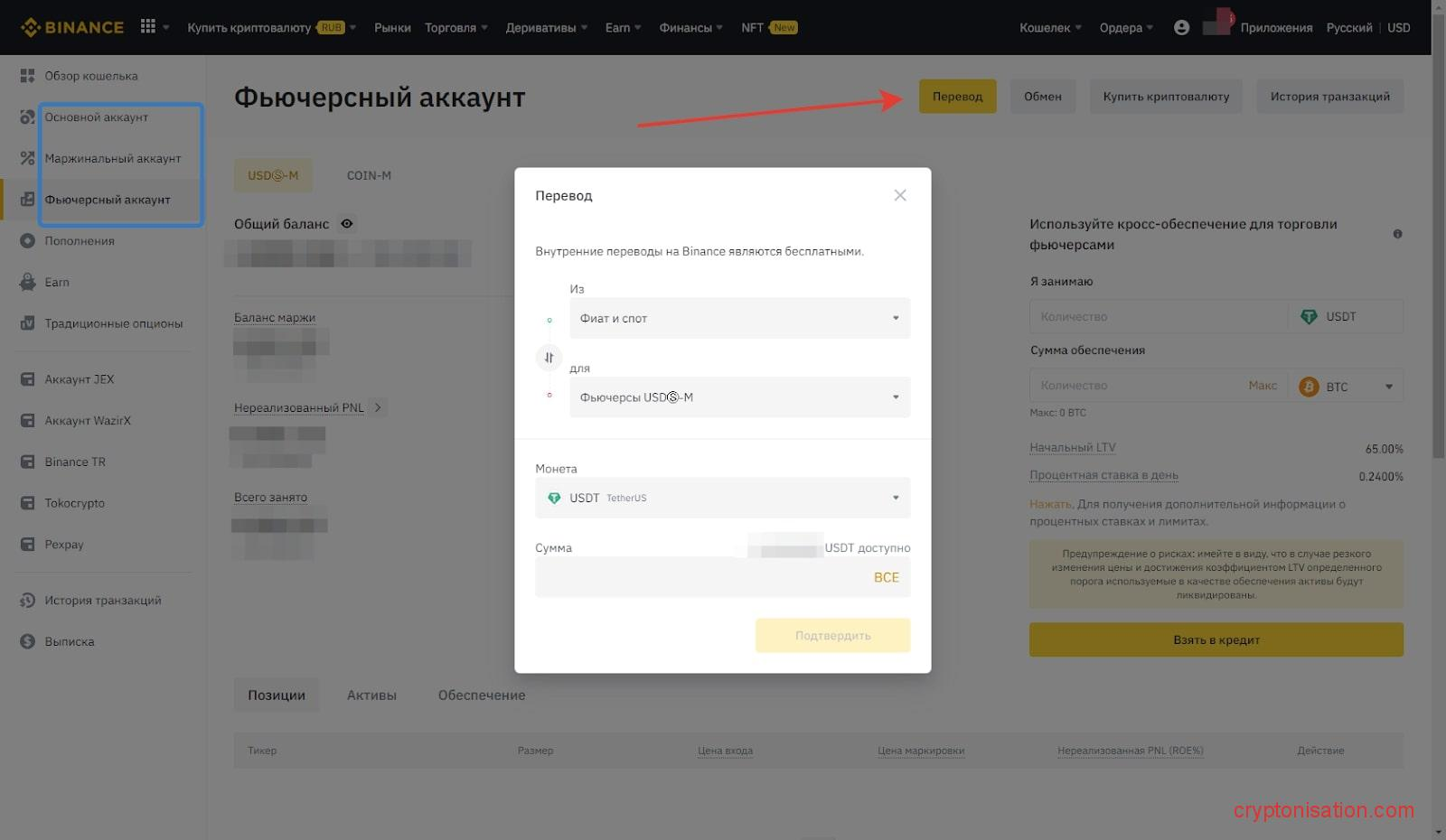
Task: Click the Tokocrypto sidebar icon
Action: point(26,503)
